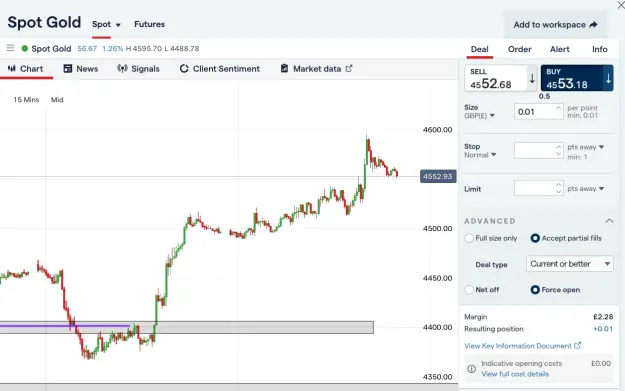Click Add to workspace button

(555, 25)
